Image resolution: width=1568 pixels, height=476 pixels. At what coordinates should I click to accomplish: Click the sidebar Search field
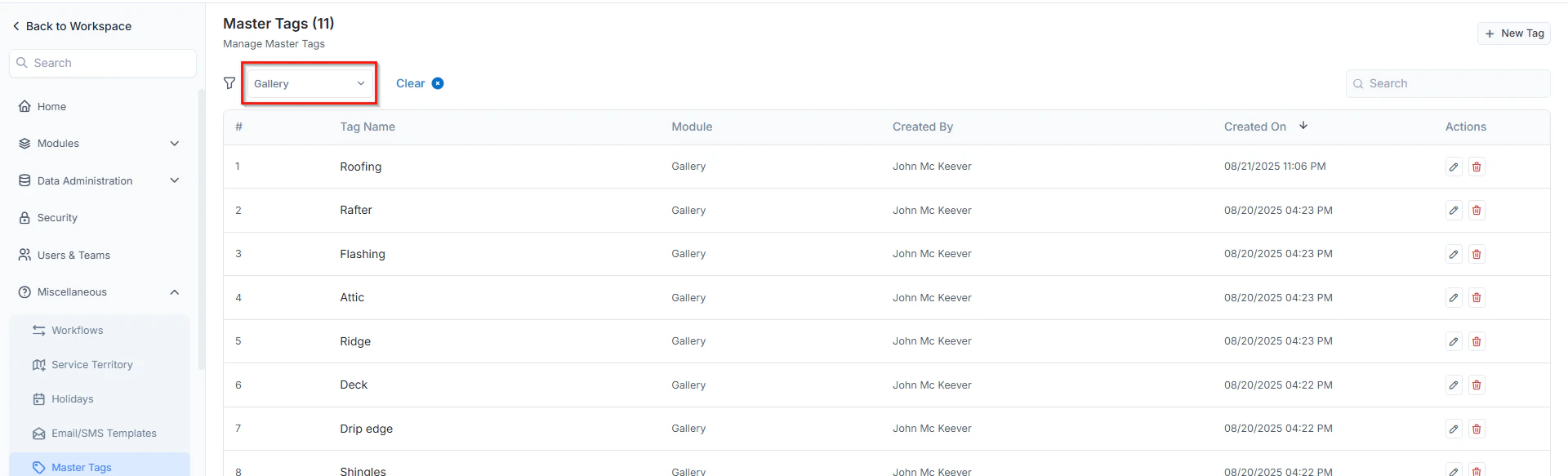click(103, 63)
